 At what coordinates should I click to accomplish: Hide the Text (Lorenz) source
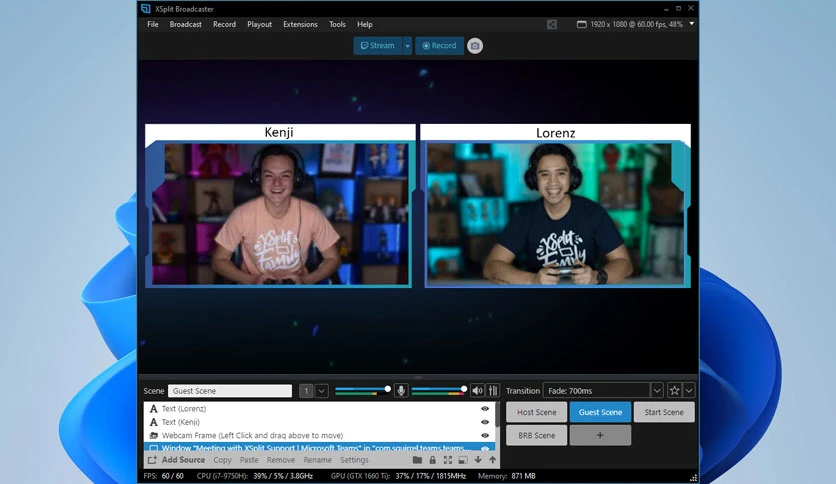(485, 408)
